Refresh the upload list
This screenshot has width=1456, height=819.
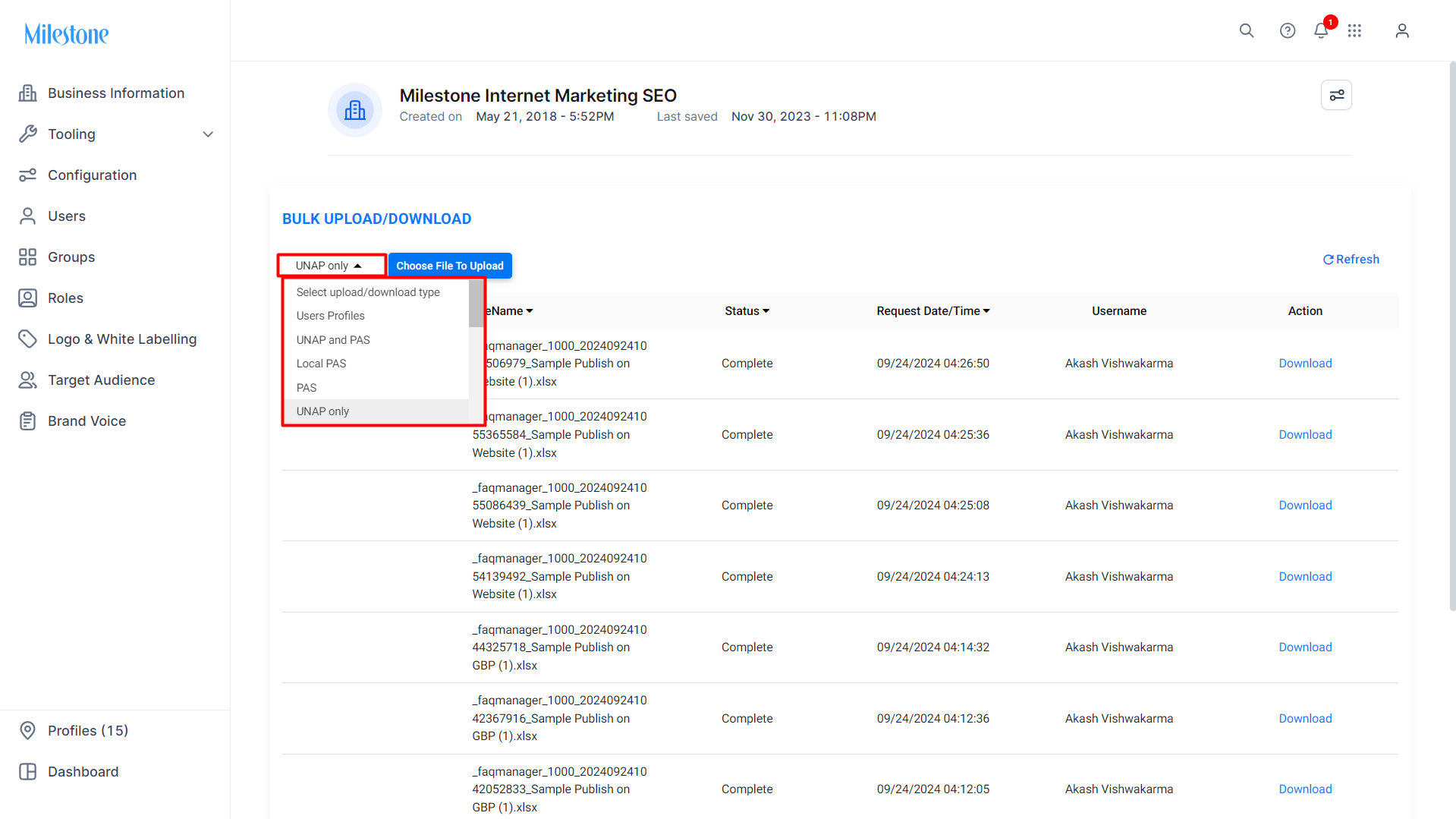pyautogui.click(x=1351, y=260)
